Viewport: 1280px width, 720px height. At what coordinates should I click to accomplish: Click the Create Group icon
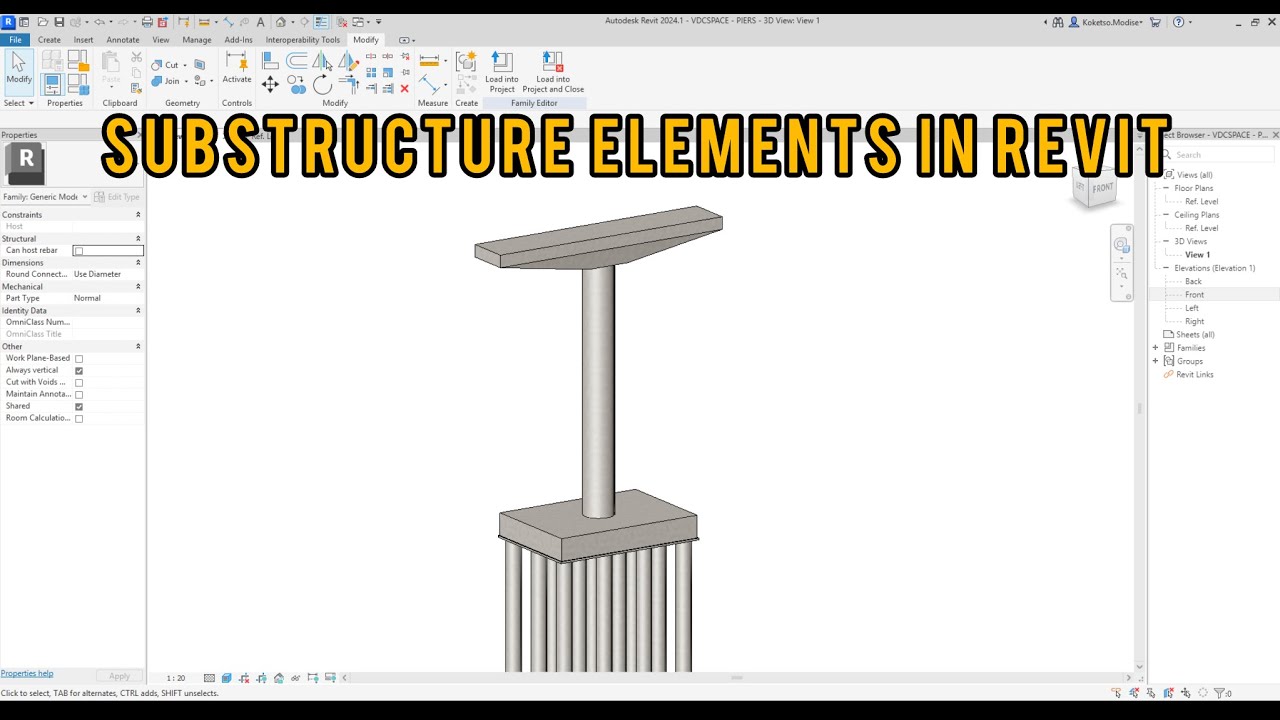(x=466, y=62)
